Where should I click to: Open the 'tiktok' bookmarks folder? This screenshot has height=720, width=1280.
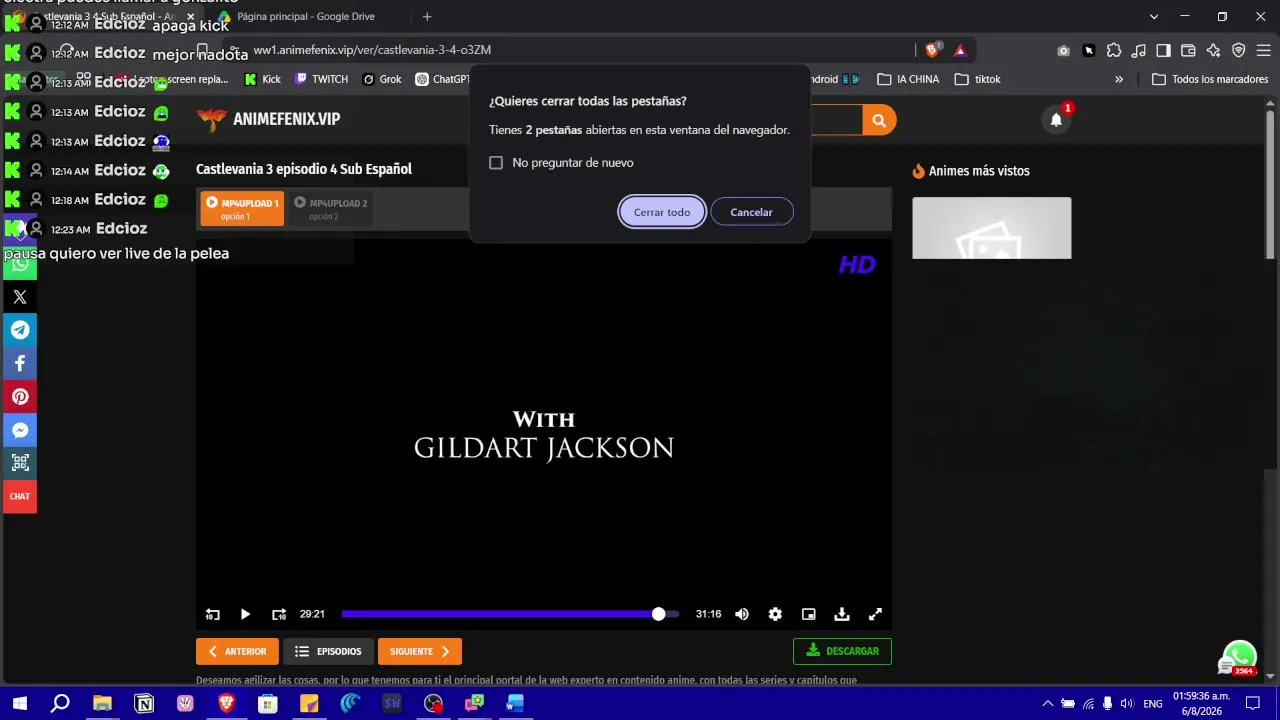tap(977, 79)
